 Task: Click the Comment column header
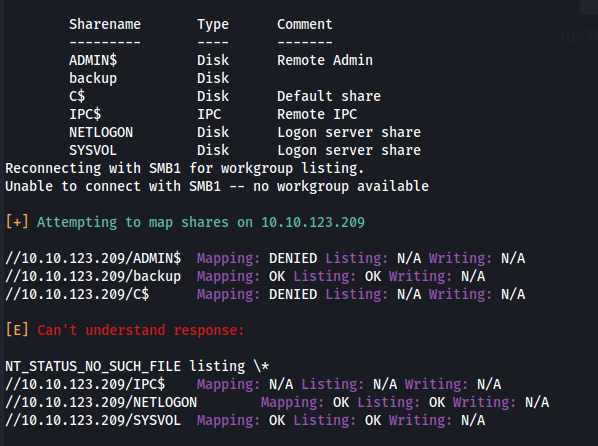305,24
